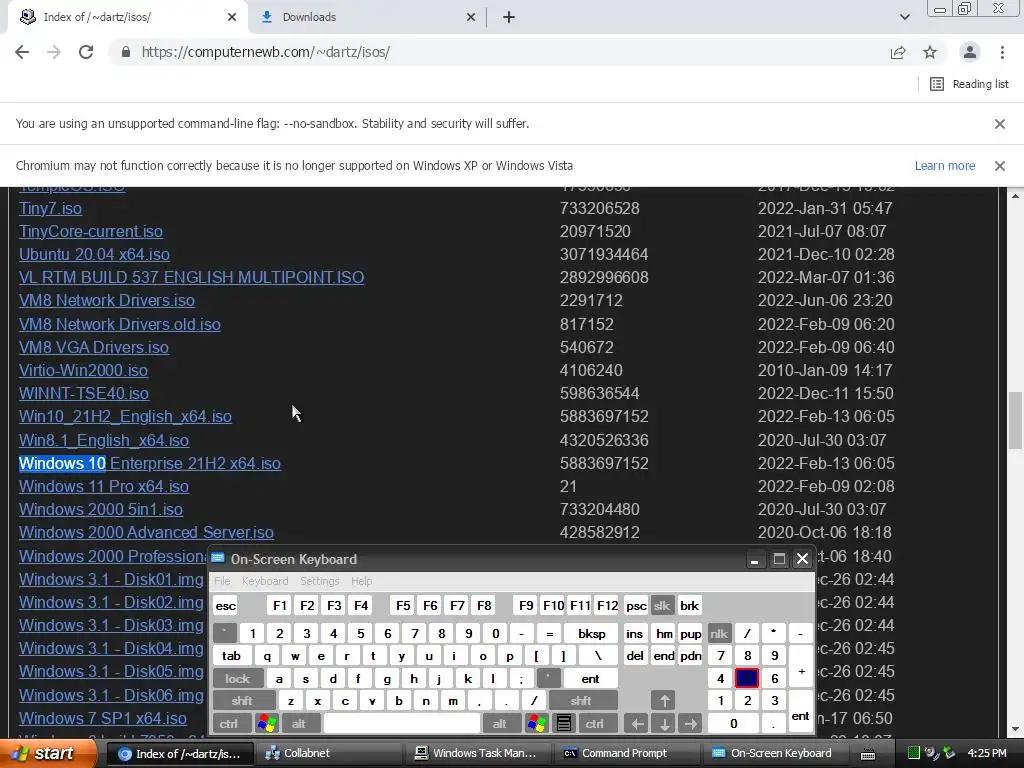This screenshot has width=1024, height=768.
Task: Open Windows 7 SP1 x64.iso link
Action: click(x=103, y=718)
